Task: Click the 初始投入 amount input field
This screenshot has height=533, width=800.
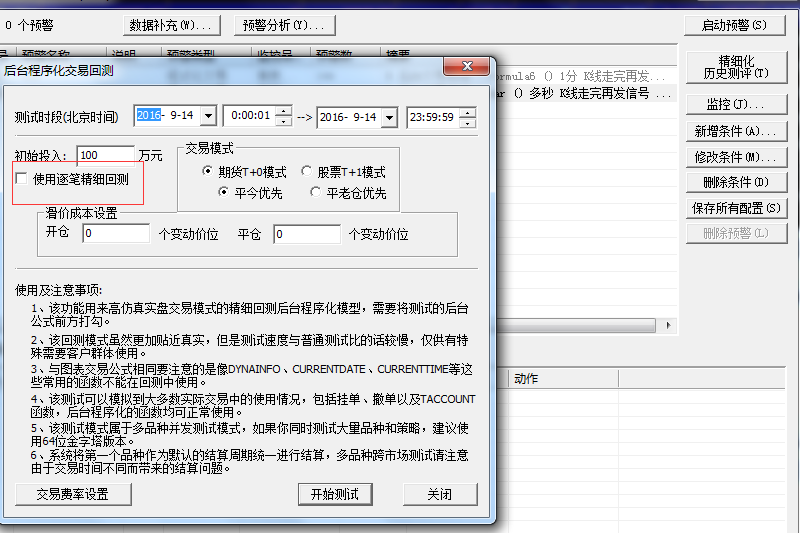Action: [x=105, y=155]
